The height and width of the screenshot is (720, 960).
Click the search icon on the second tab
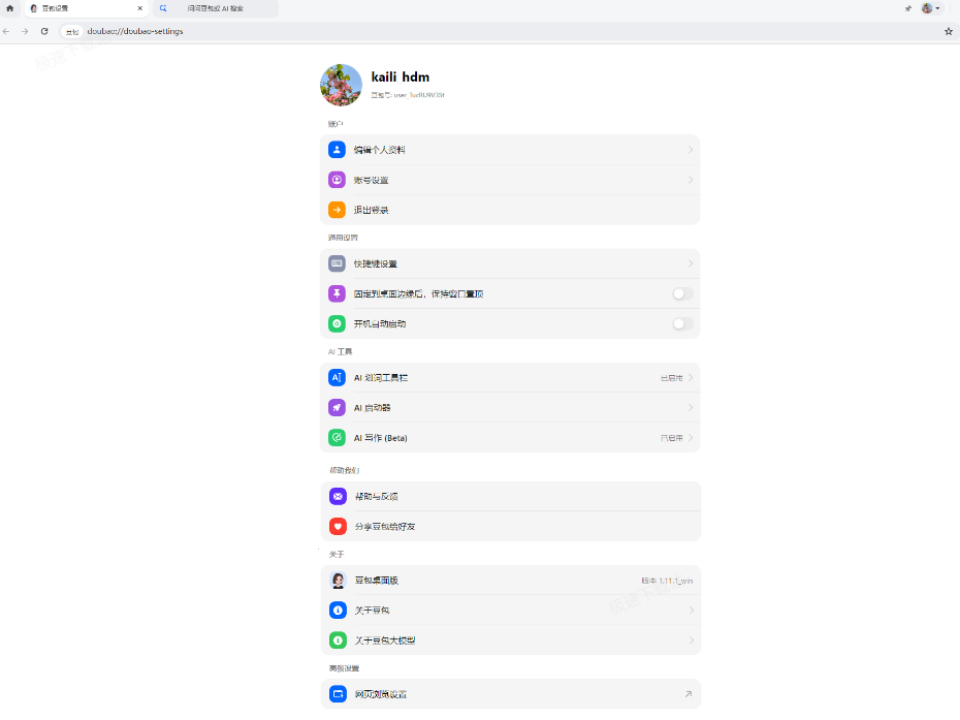click(163, 9)
